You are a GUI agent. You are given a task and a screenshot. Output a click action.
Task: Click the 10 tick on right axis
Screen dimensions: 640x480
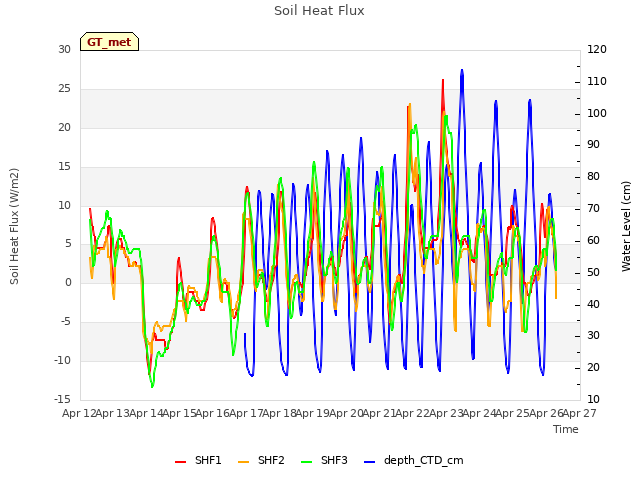click(593, 399)
